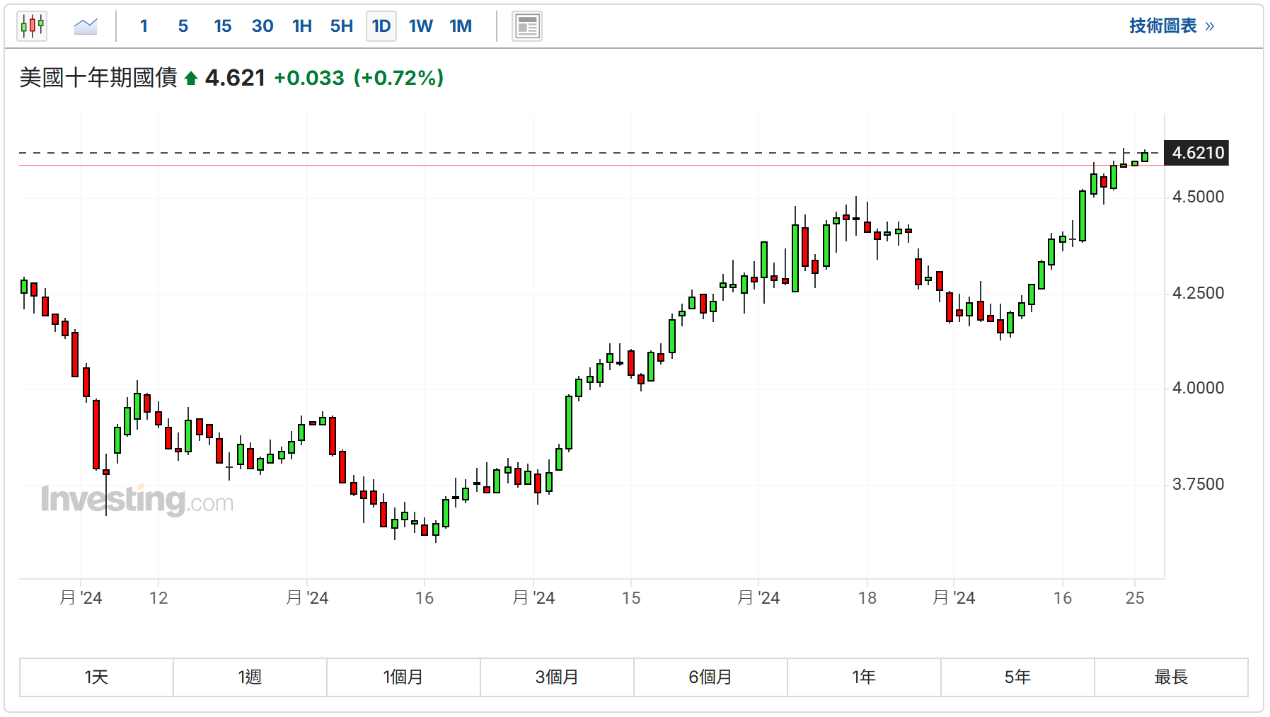Switch chart to 1W weekly interval
The image size is (1270, 717).
(421, 26)
